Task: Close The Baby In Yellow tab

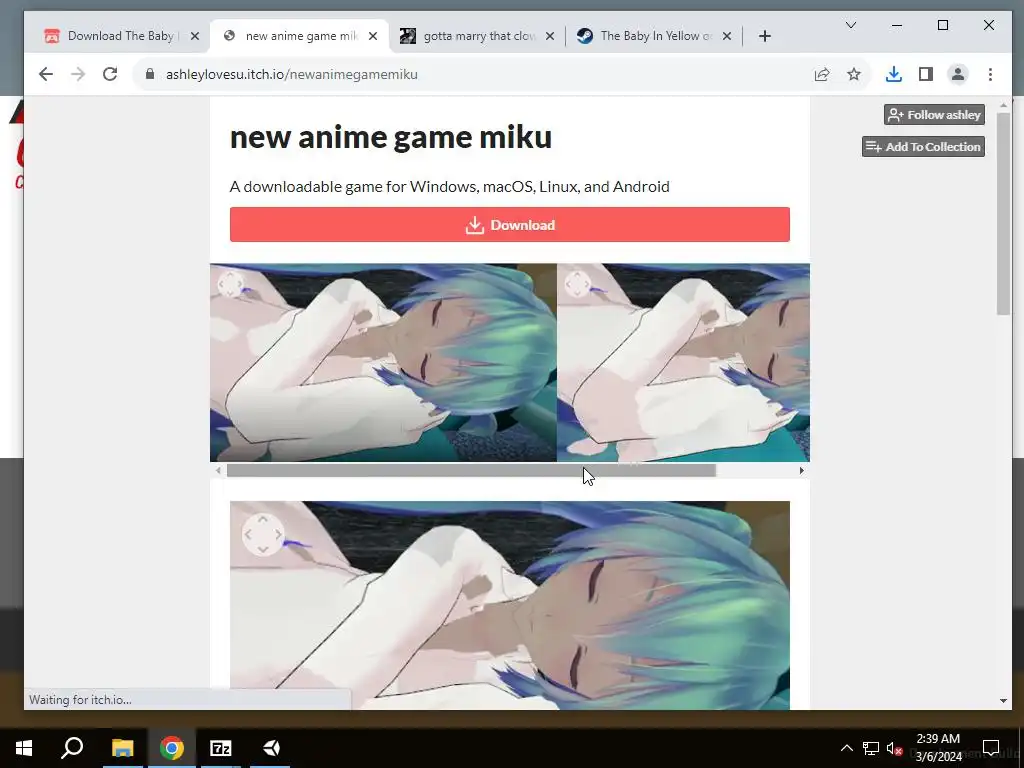Action: [x=727, y=36]
